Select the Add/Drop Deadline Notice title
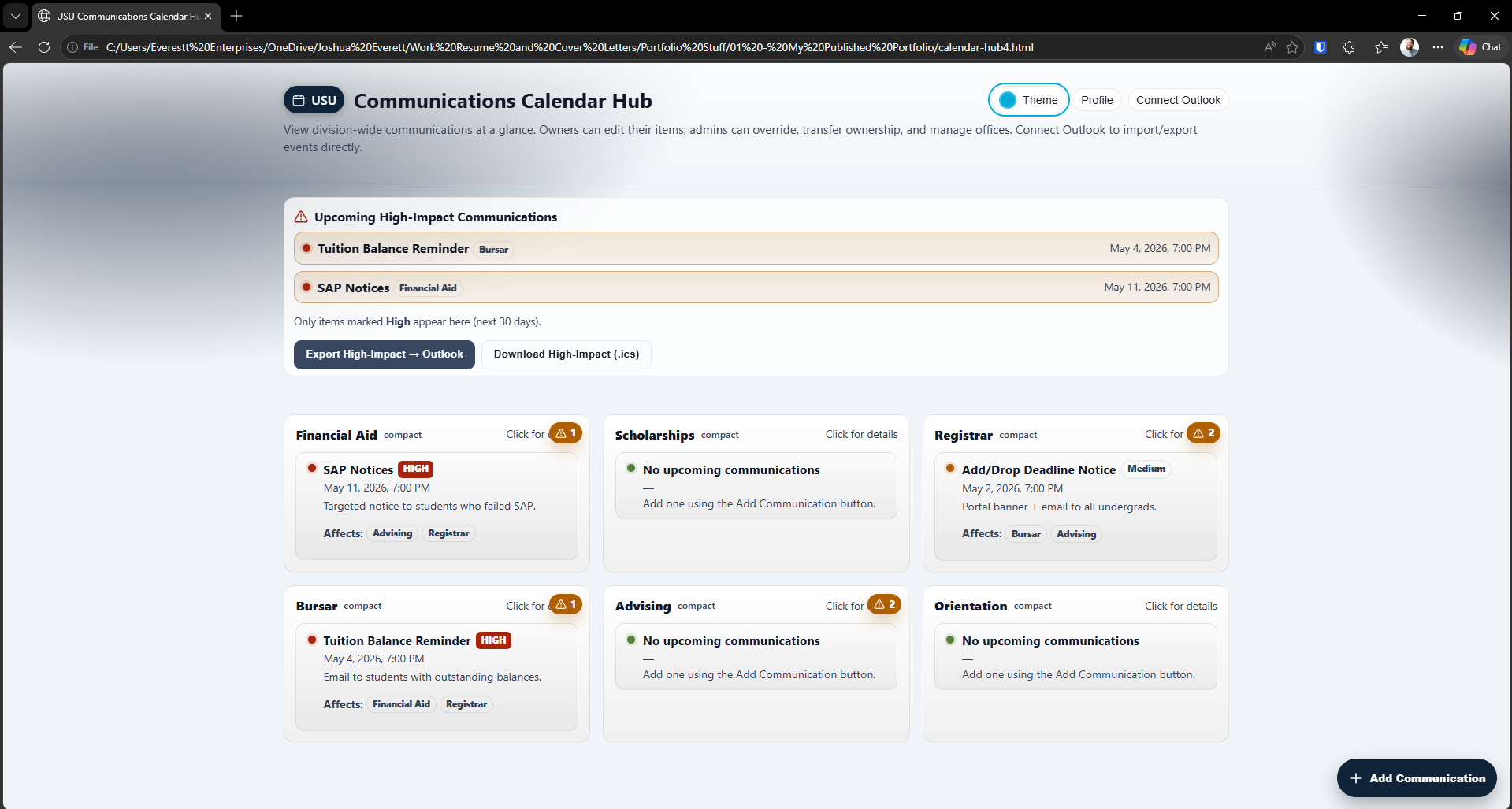The height and width of the screenshot is (809, 1512). tap(1038, 469)
